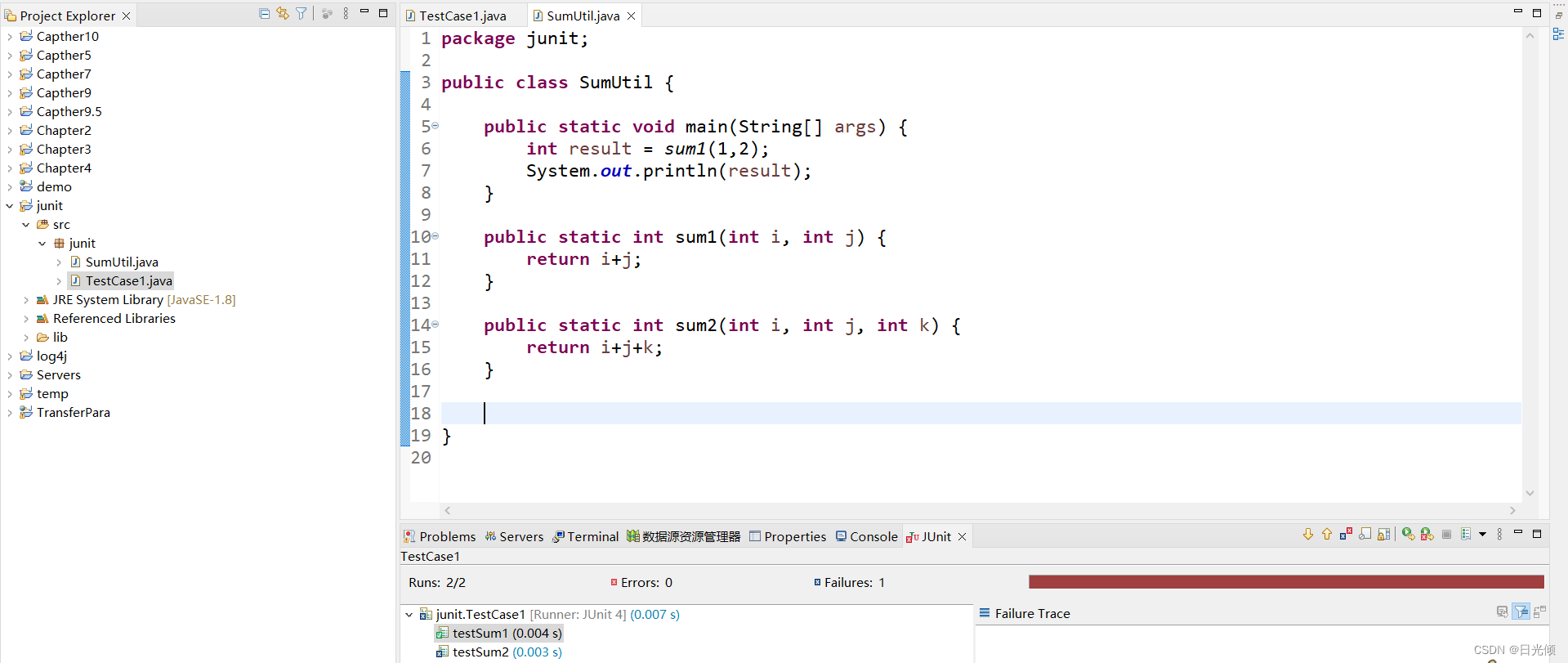
Task: Select the log4j project
Action: (43, 356)
